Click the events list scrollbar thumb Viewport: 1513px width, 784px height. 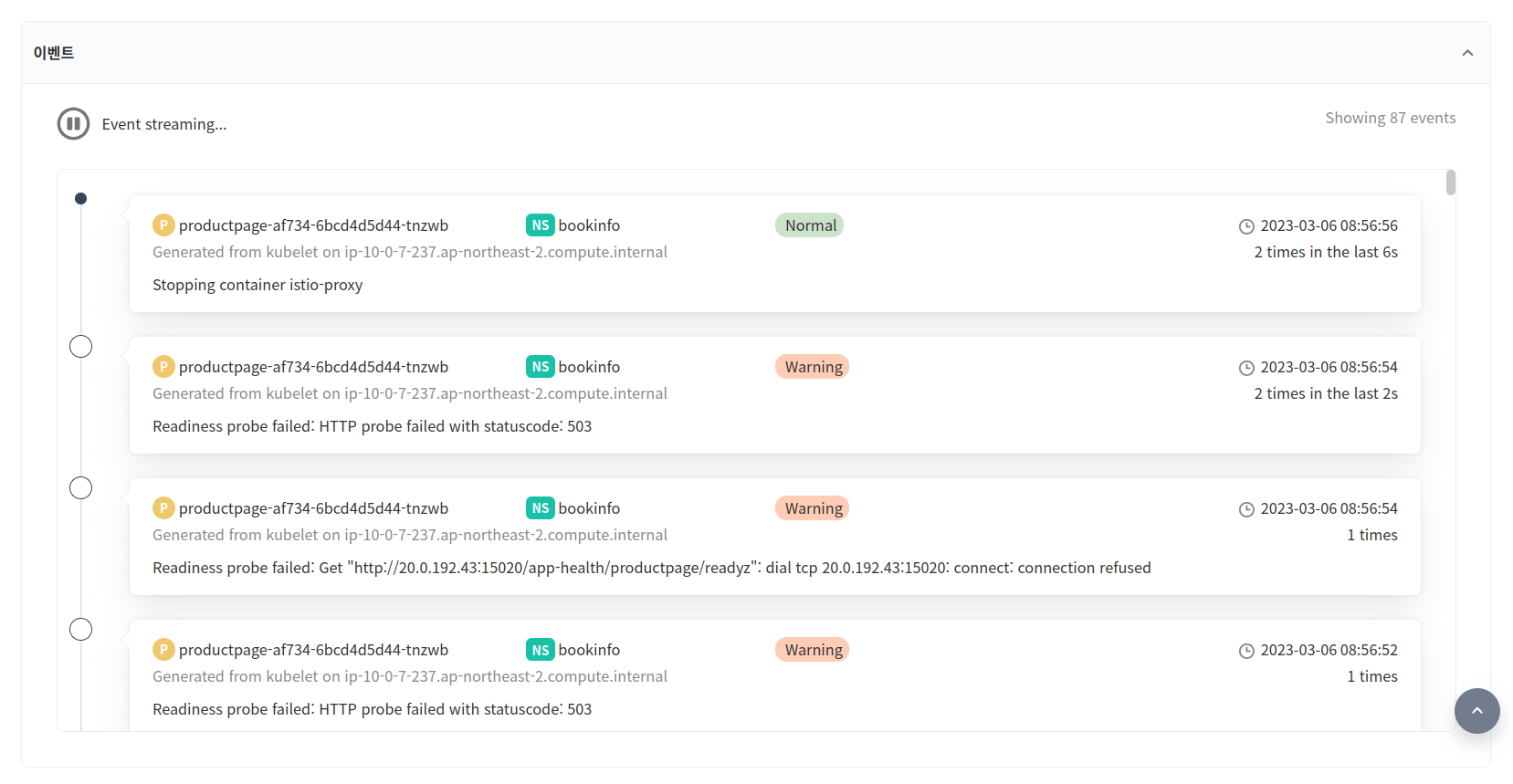[1451, 183]
